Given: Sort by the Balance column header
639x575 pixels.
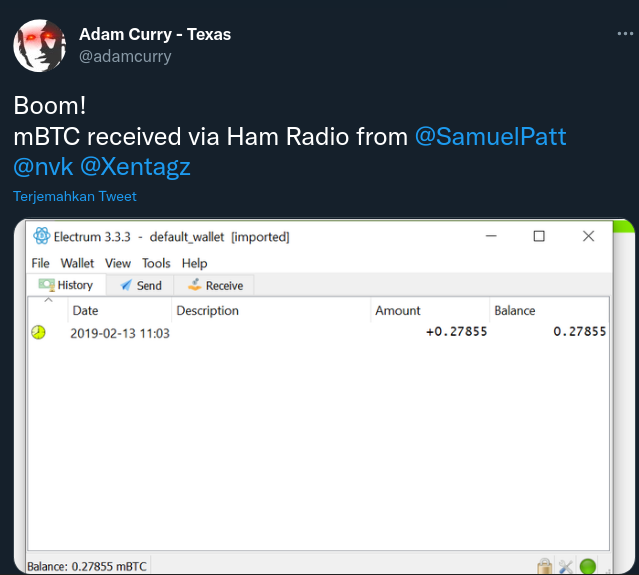Looking at the screenshot, I should pos(549,311).
